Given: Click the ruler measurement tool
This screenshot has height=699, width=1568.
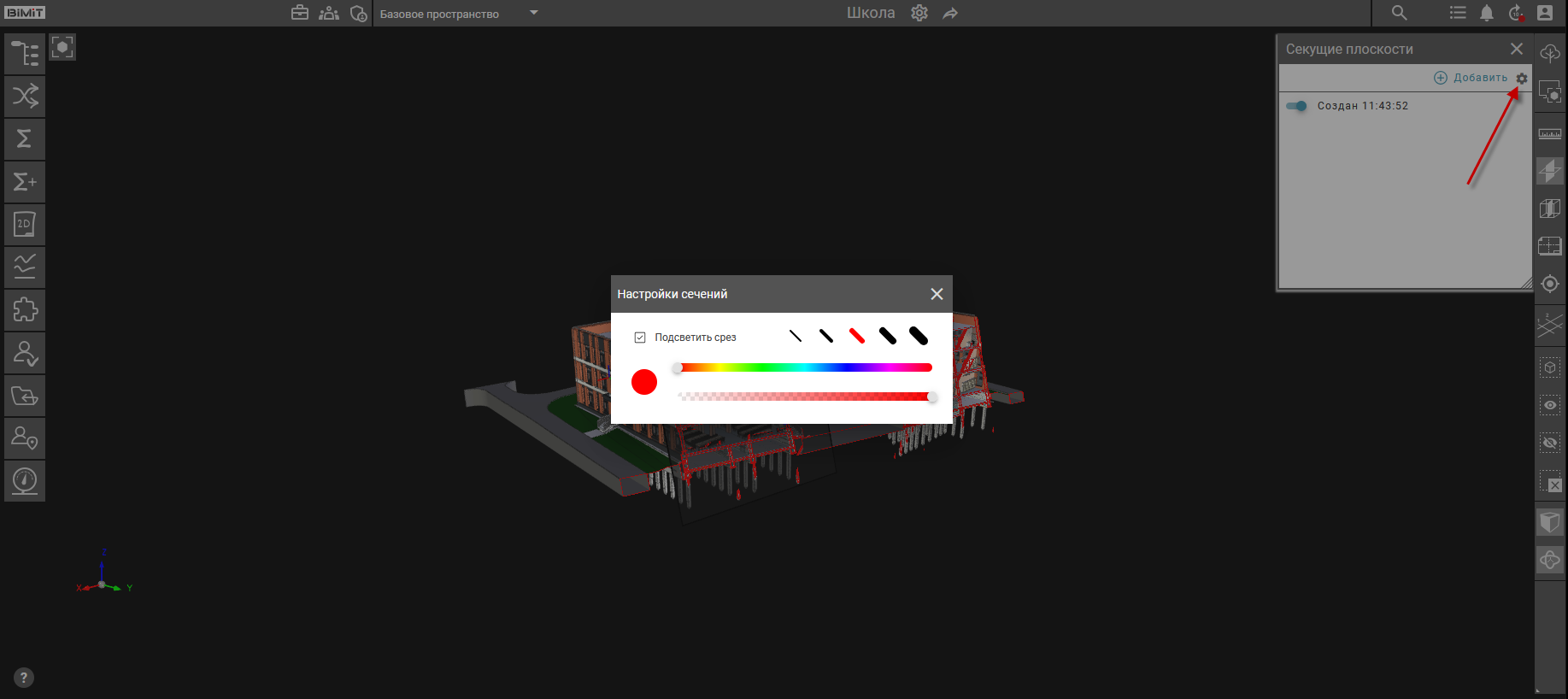Looking at the screenshot, I should point(1549,134).
